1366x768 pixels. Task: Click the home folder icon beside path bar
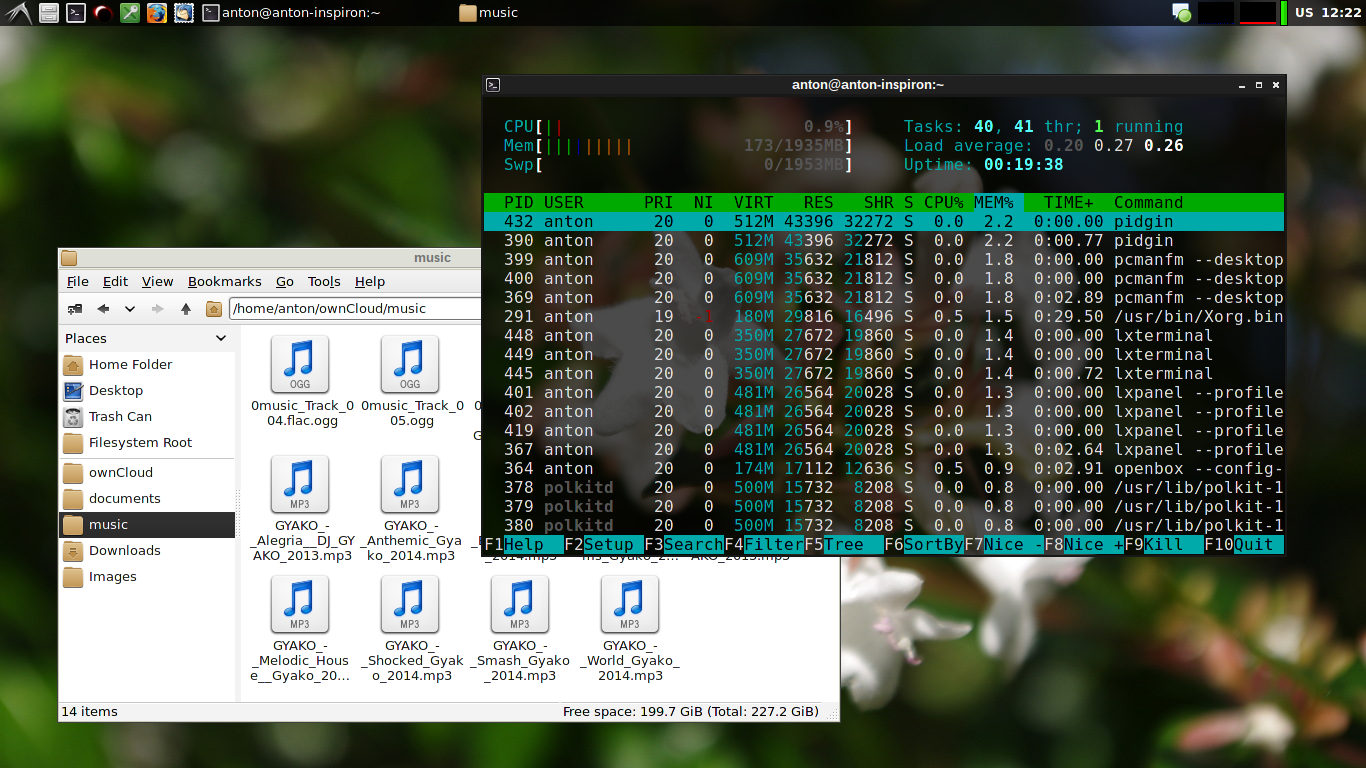(214, 309)
